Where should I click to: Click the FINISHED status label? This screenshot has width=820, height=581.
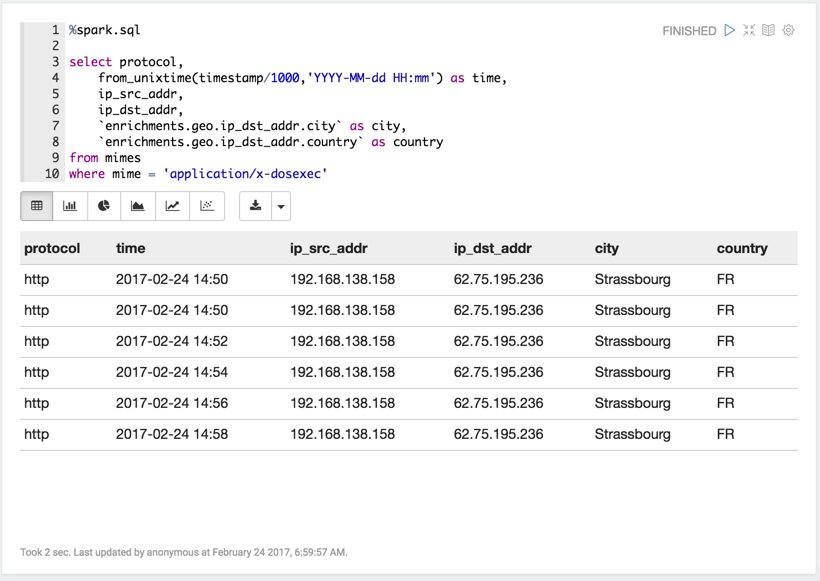pyautogui.click(x=689, y=31)
